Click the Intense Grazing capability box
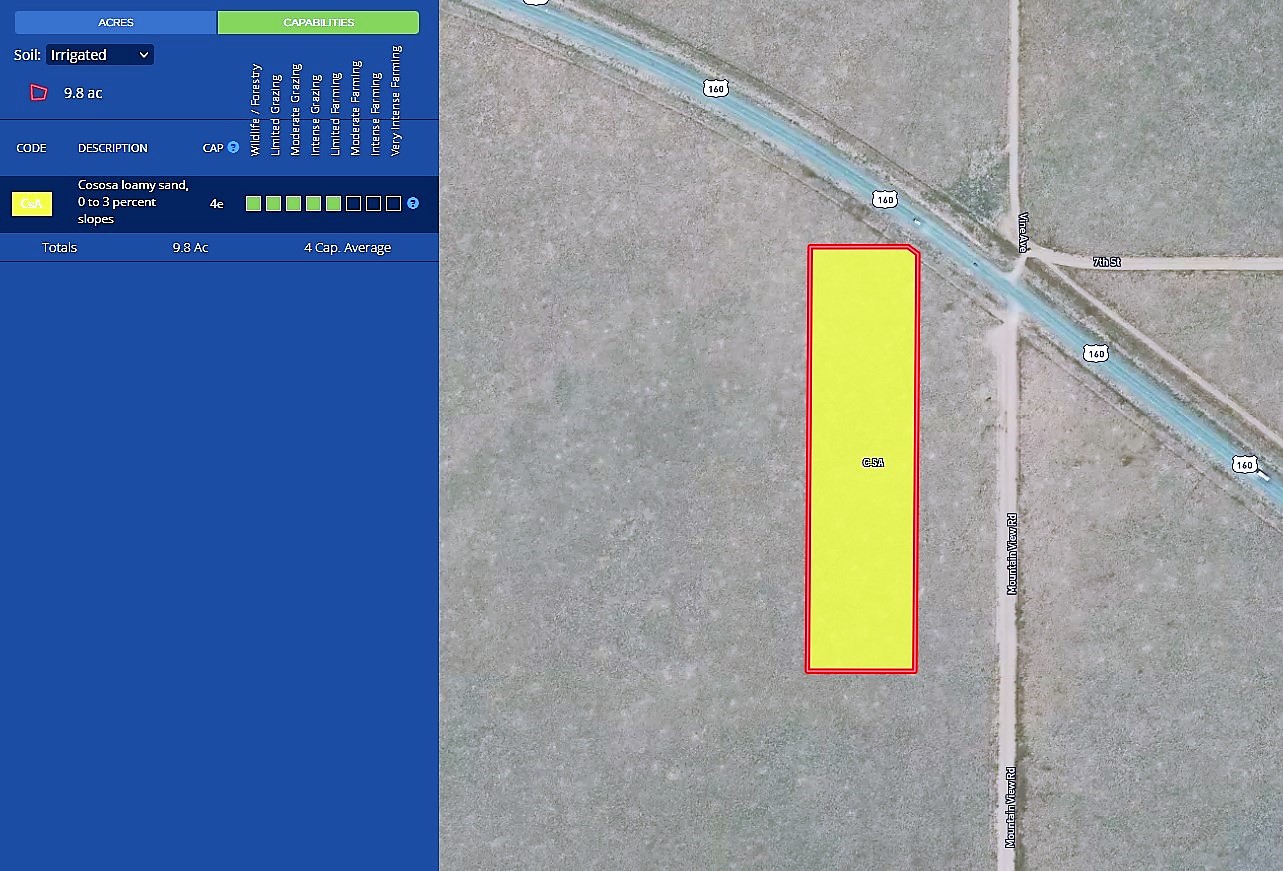Screen dimensions: 1283x871 tap(313, 204)
